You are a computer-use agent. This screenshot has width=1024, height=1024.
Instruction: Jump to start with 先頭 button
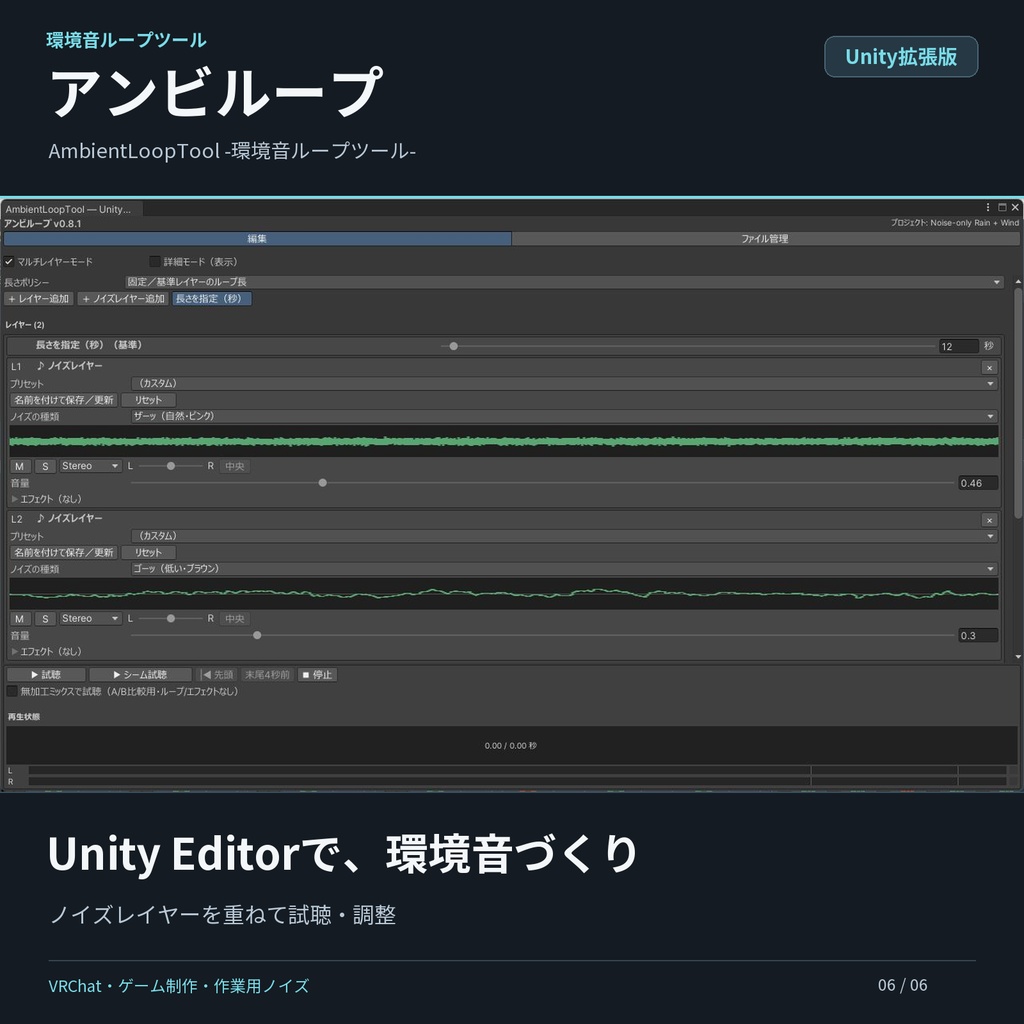click(x=217, y=675)
